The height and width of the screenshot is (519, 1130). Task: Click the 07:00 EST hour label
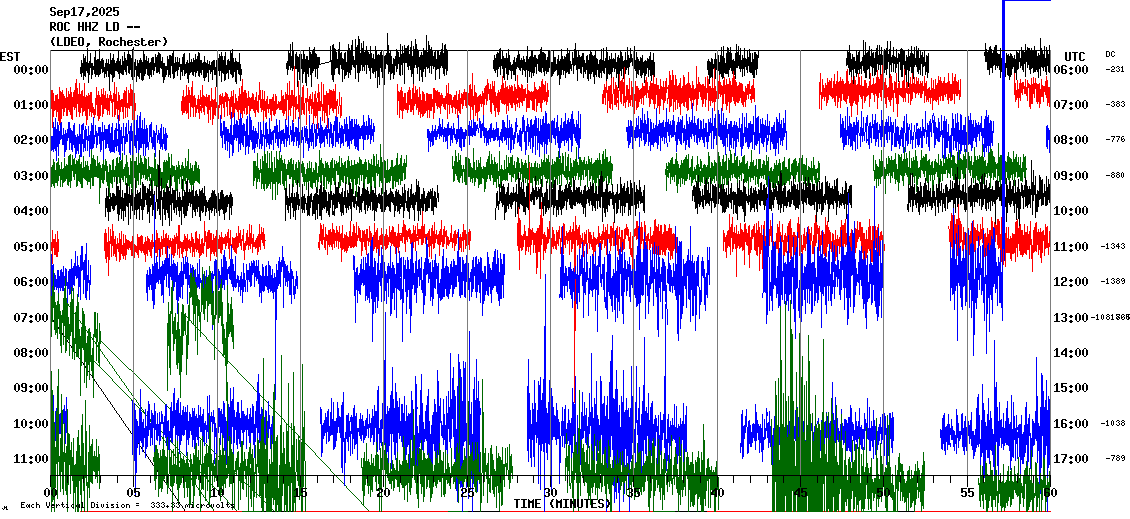pos(31,318)
